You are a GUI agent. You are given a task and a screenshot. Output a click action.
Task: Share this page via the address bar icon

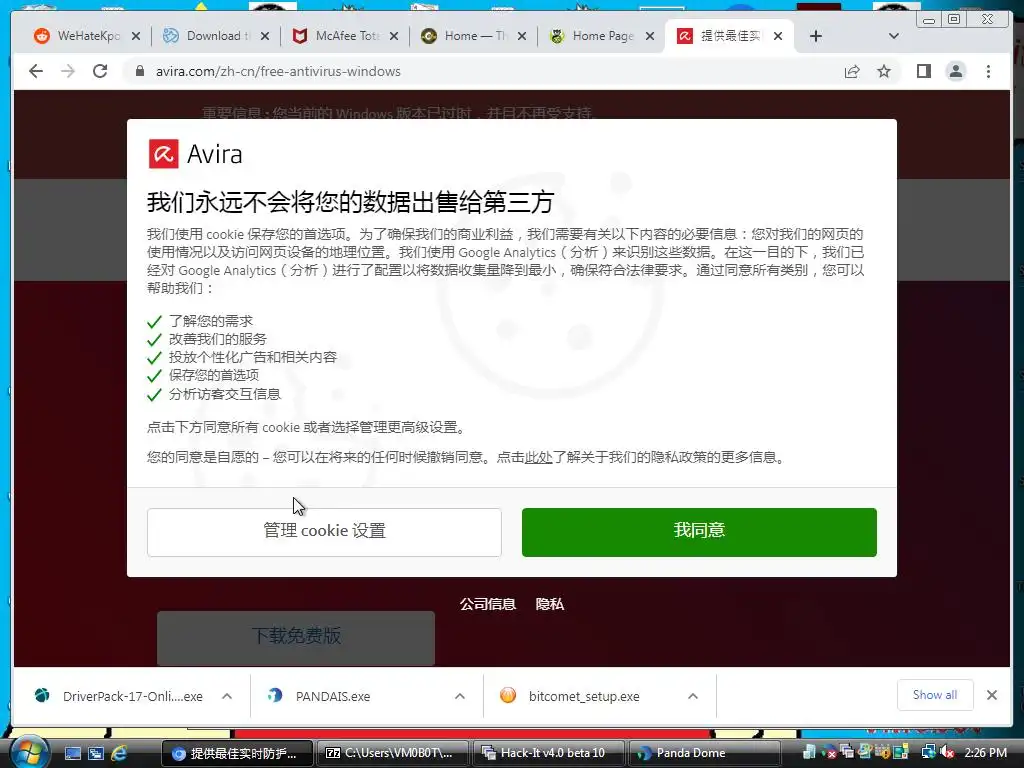[852, 71]
